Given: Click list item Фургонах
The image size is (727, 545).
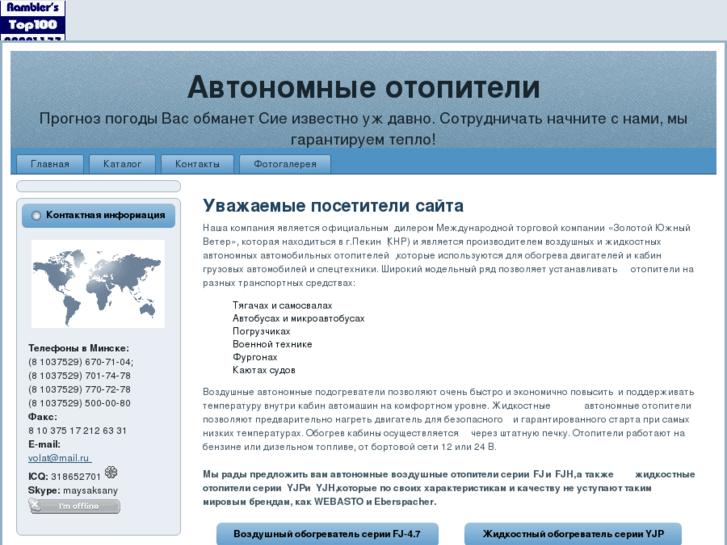Looking at the screenshot, I should (255, 357).
